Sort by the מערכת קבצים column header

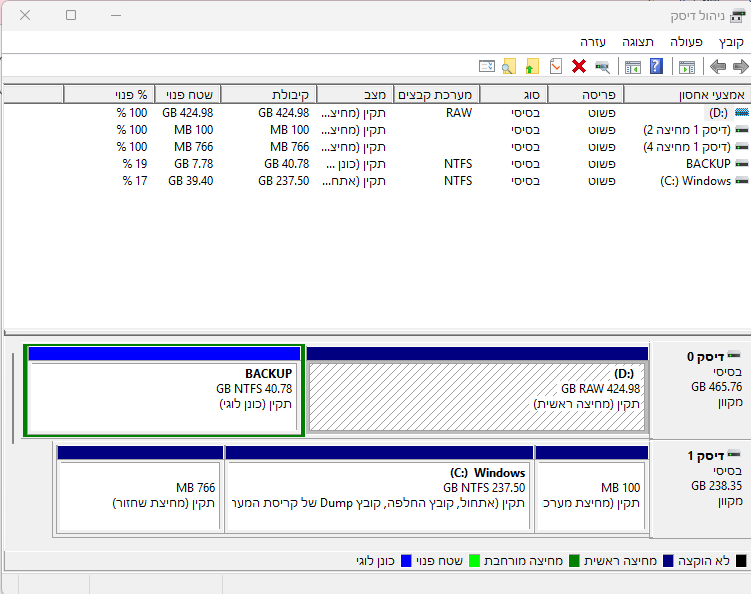click(x=436, y=94)
